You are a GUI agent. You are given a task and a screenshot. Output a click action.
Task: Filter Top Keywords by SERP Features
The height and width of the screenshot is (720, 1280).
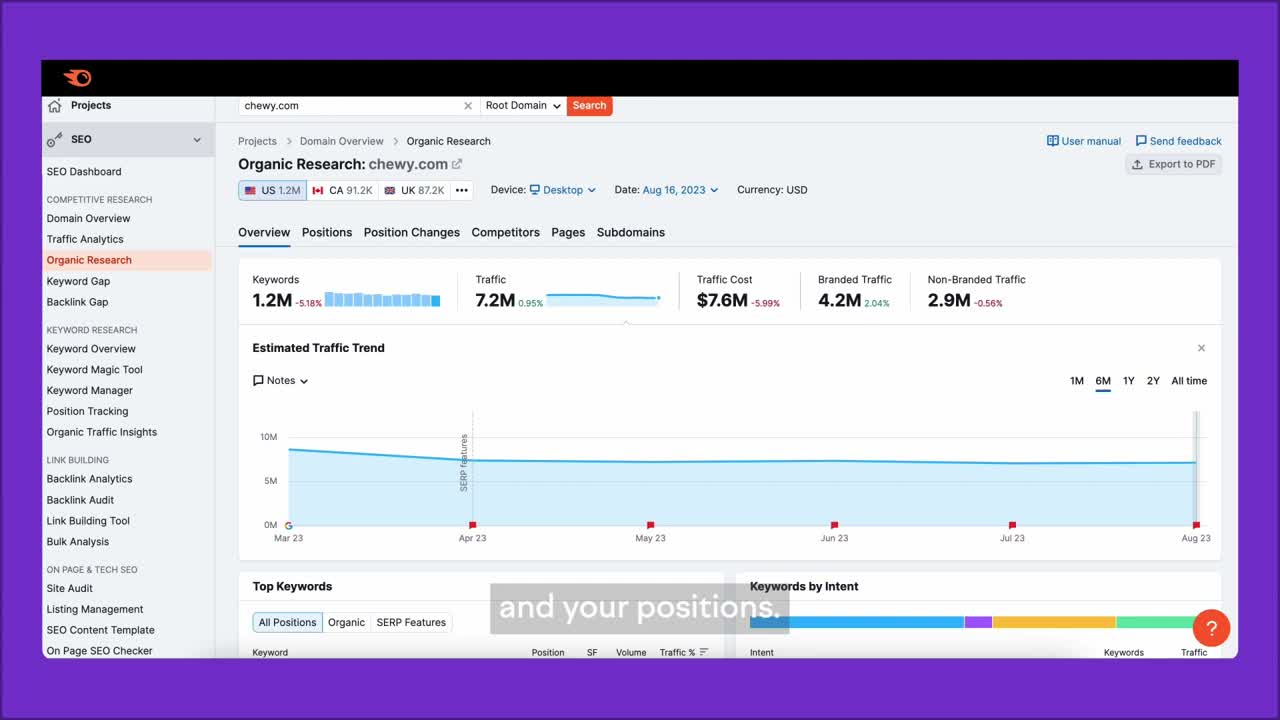coord(411,622)
